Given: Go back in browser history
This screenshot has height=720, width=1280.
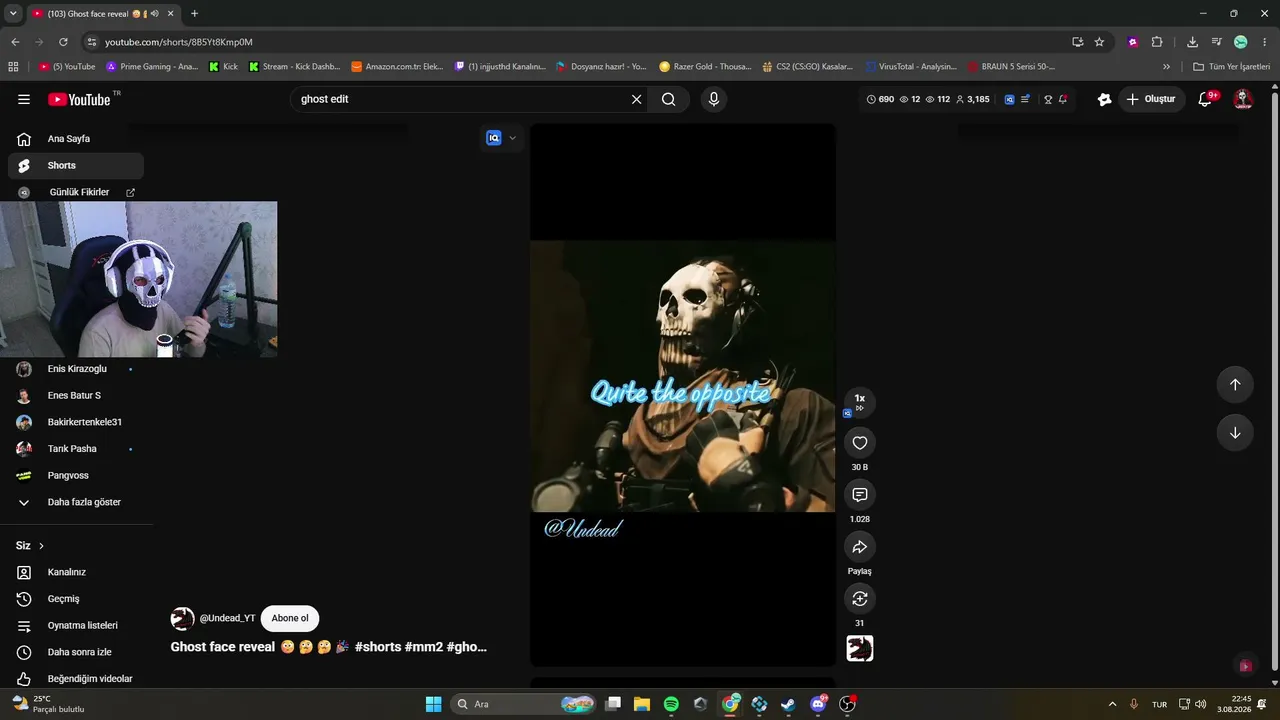Looking at the screenshot, I should 15,42.
